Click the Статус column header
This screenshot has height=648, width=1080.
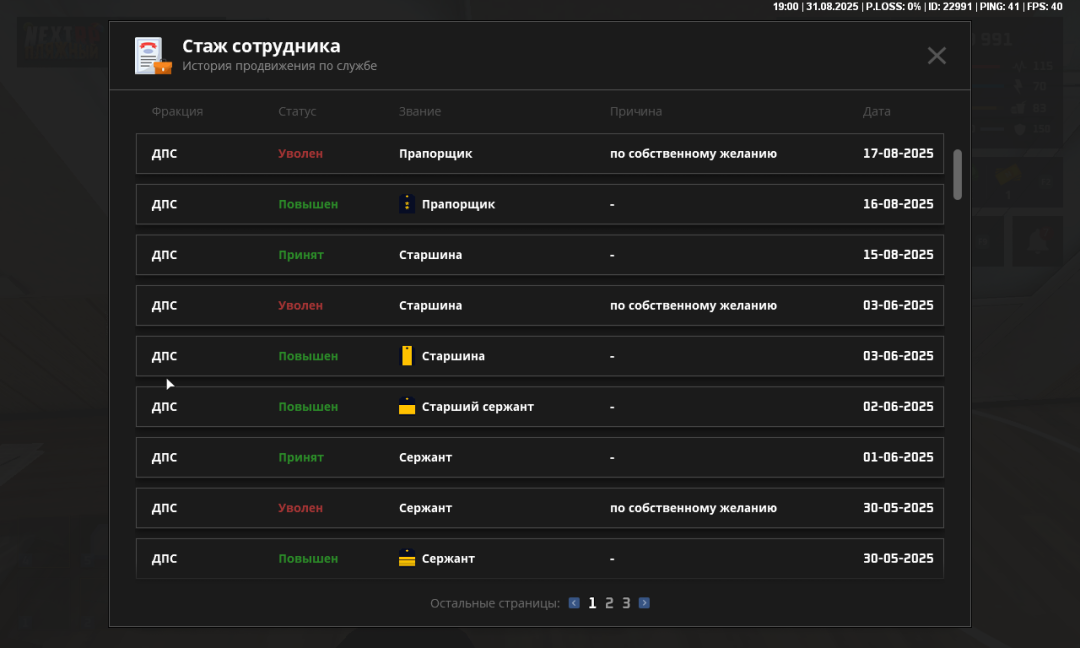pyautogui.click(x=297, y=112)
